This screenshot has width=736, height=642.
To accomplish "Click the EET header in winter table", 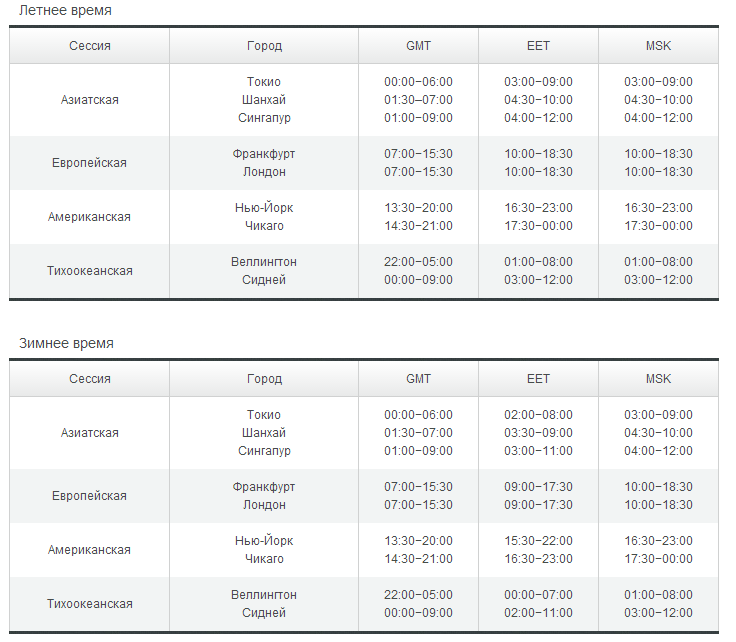I will click(538, 379).
